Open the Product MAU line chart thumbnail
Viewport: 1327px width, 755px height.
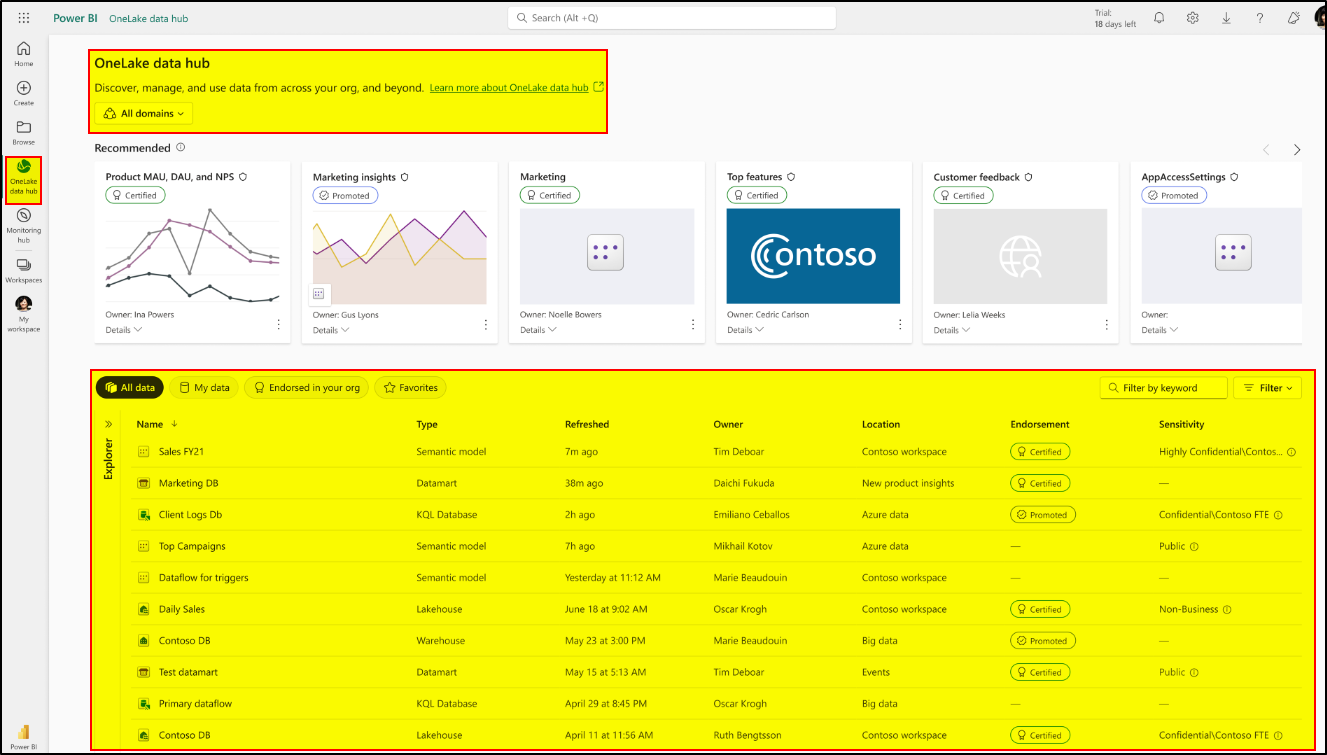coord(192,256)
